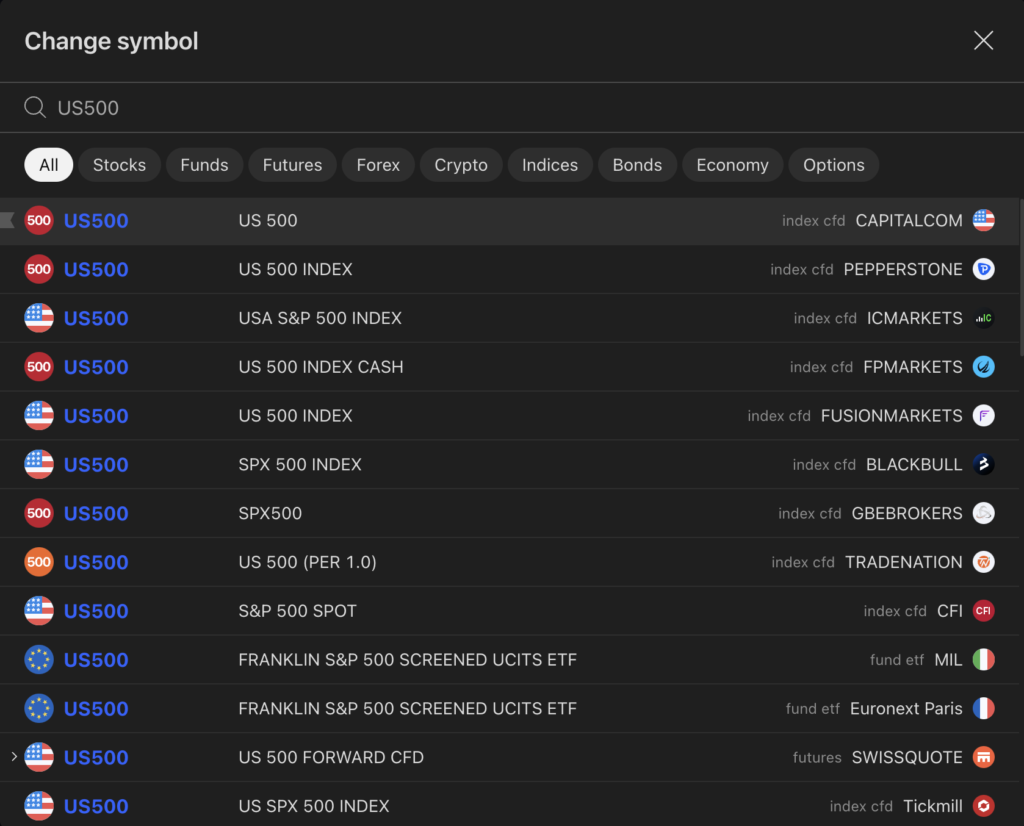Click the results list scrollbar
1024x826 pixels.
point(1021,278)
